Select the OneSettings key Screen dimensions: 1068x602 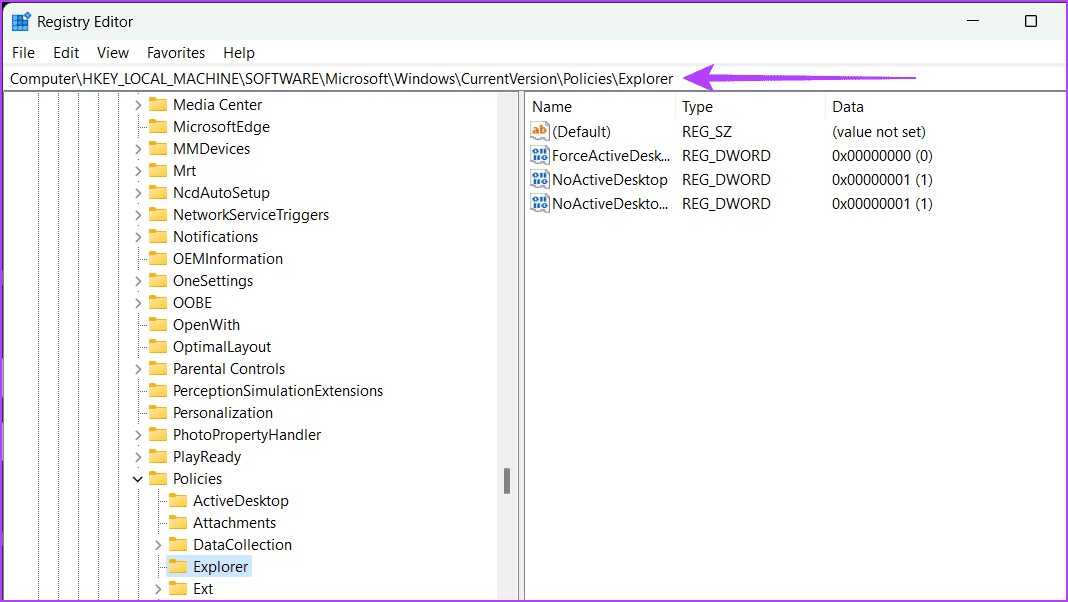[213, 281]
